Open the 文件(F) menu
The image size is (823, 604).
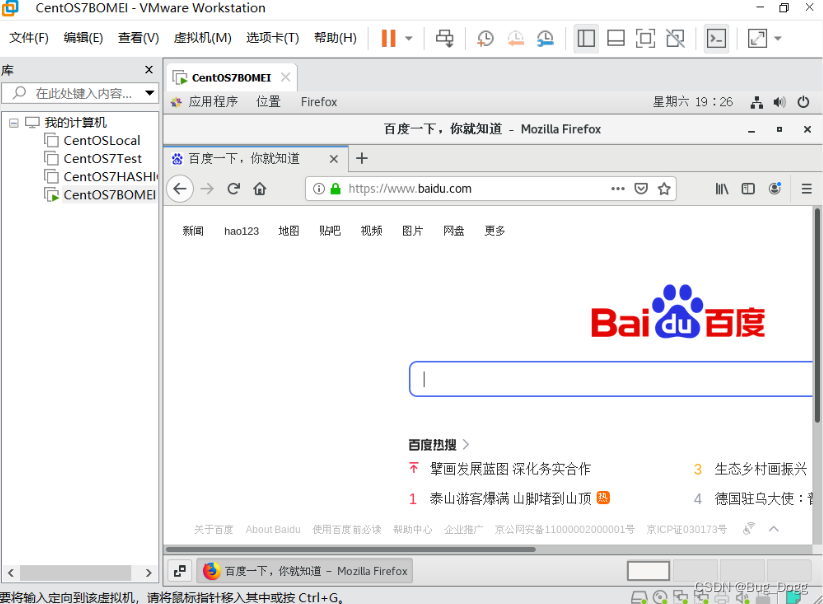coord(29,38)
